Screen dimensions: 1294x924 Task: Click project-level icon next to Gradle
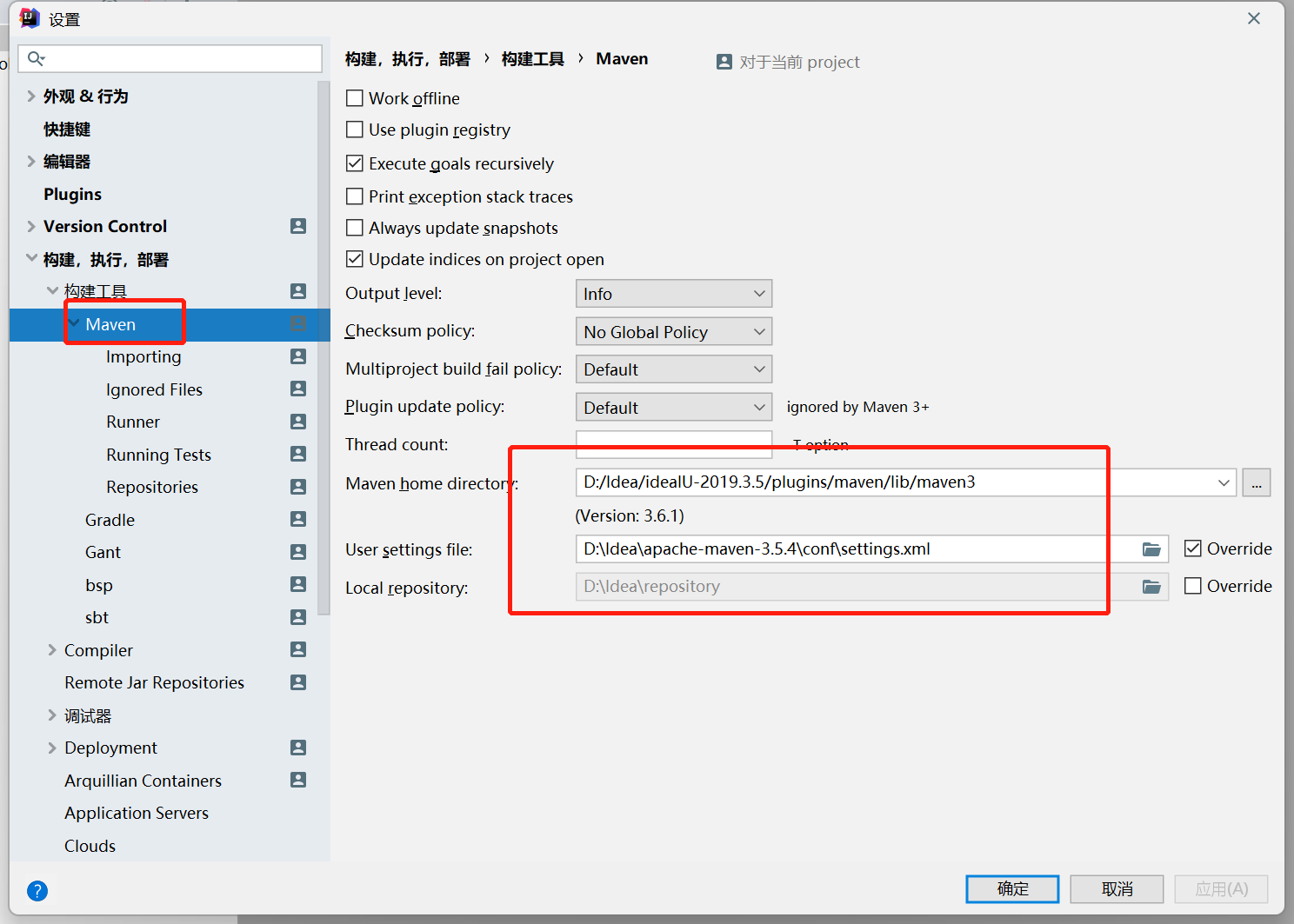[298, 519]
